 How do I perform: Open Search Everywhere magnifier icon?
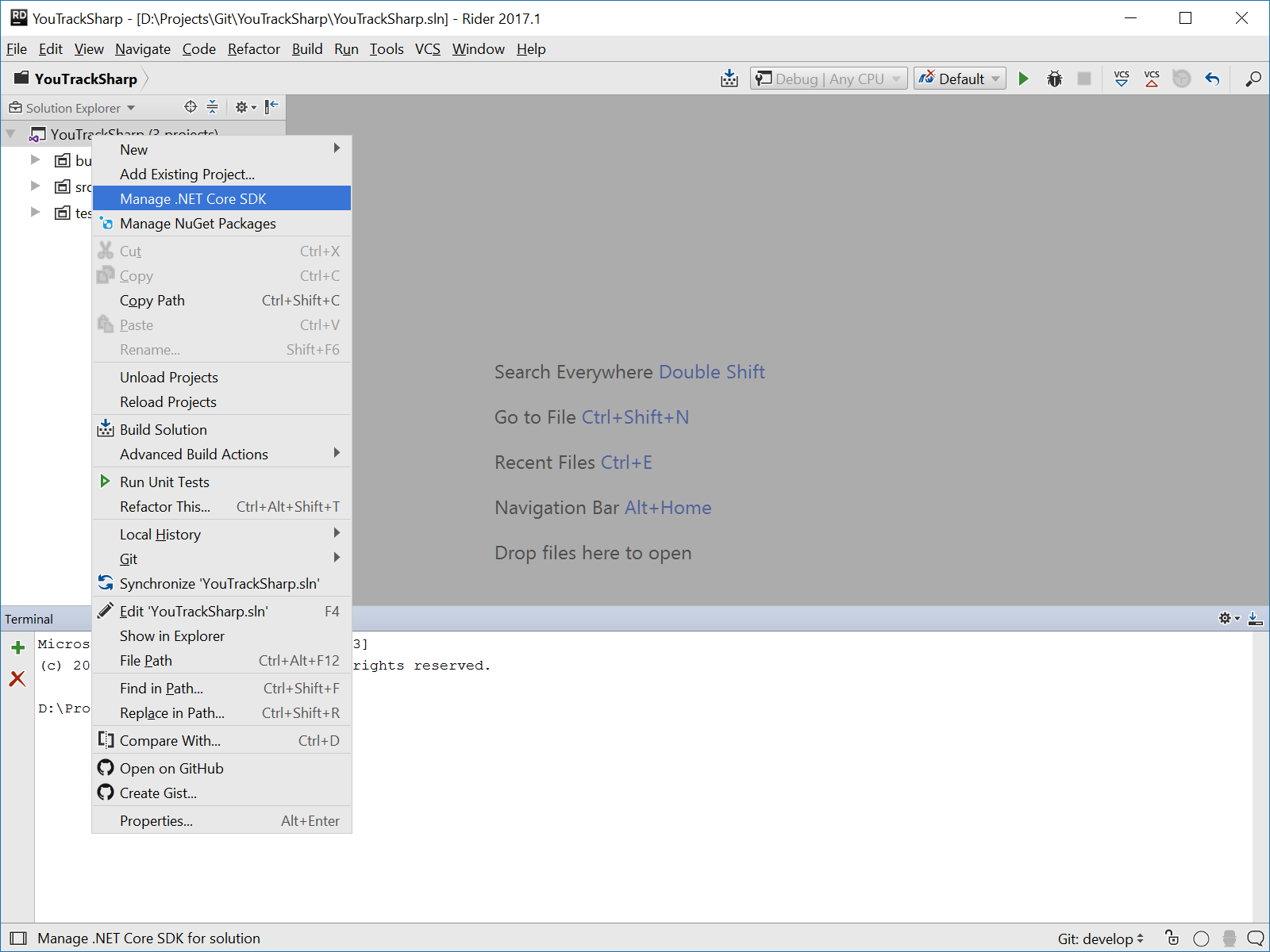(1253, 79)
